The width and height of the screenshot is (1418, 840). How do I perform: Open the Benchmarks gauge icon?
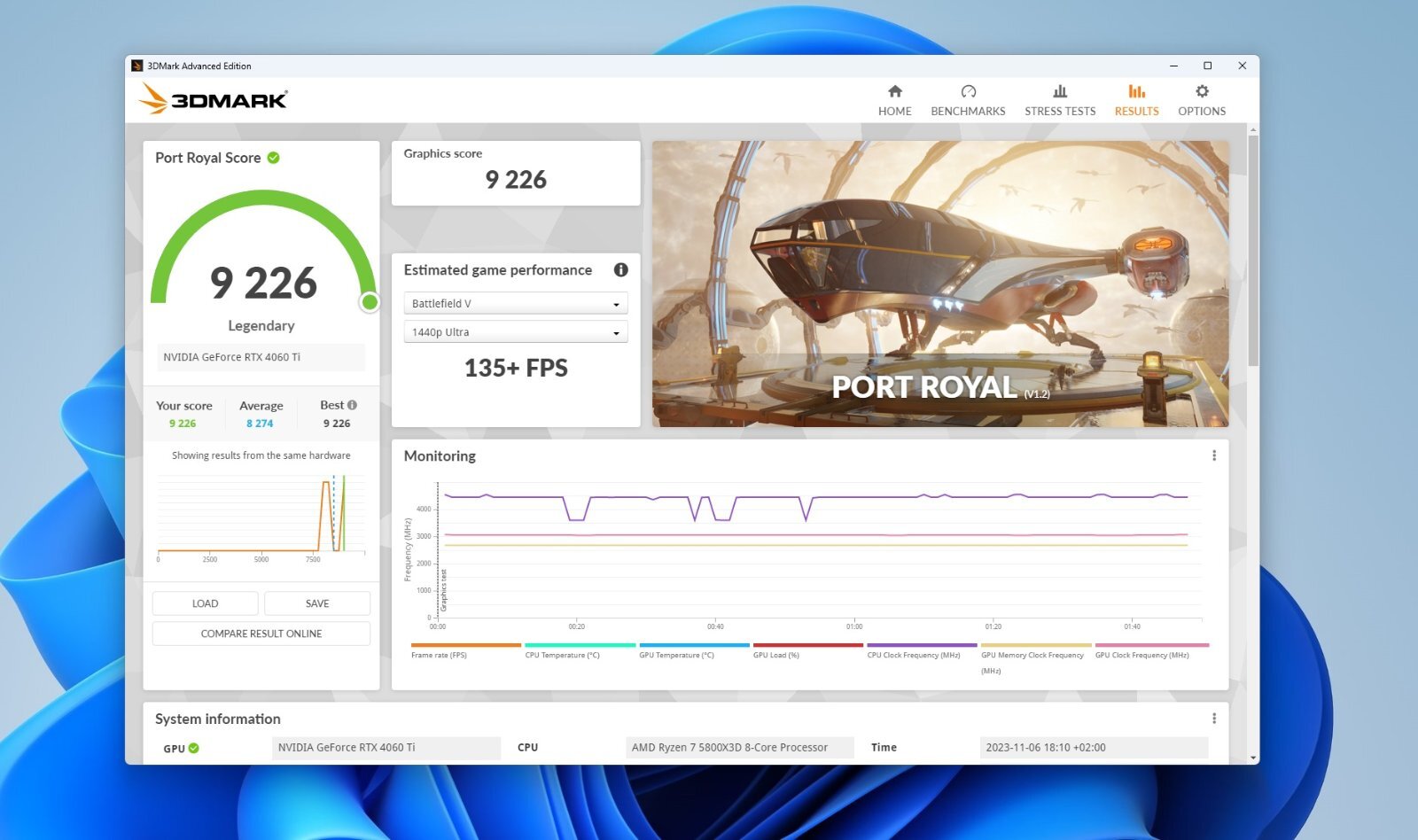(968, 91)
